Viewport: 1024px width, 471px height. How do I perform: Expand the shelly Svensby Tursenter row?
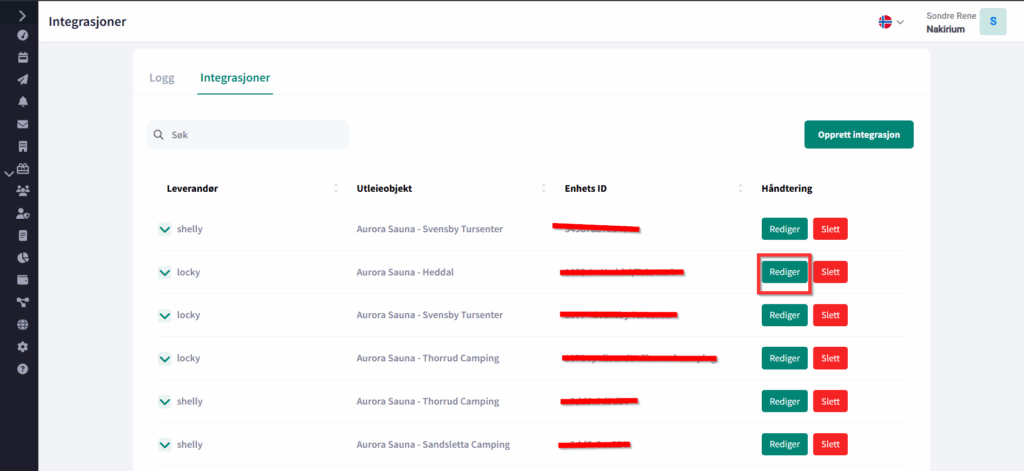[165, 229]
